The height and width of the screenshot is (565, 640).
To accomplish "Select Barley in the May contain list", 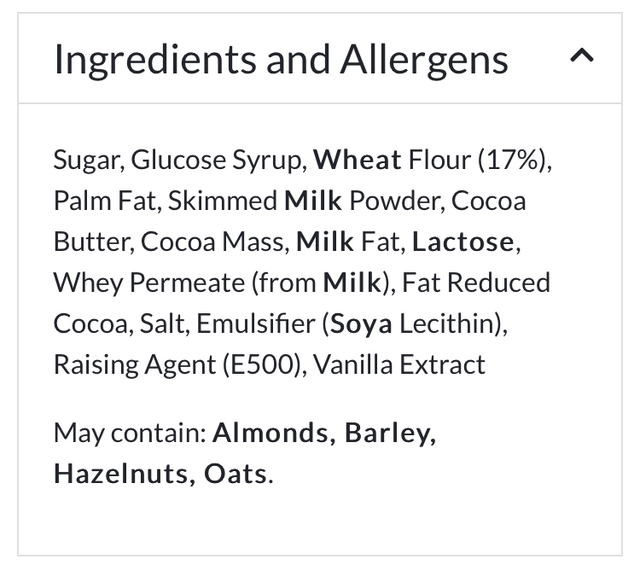I will pos(388,433).
